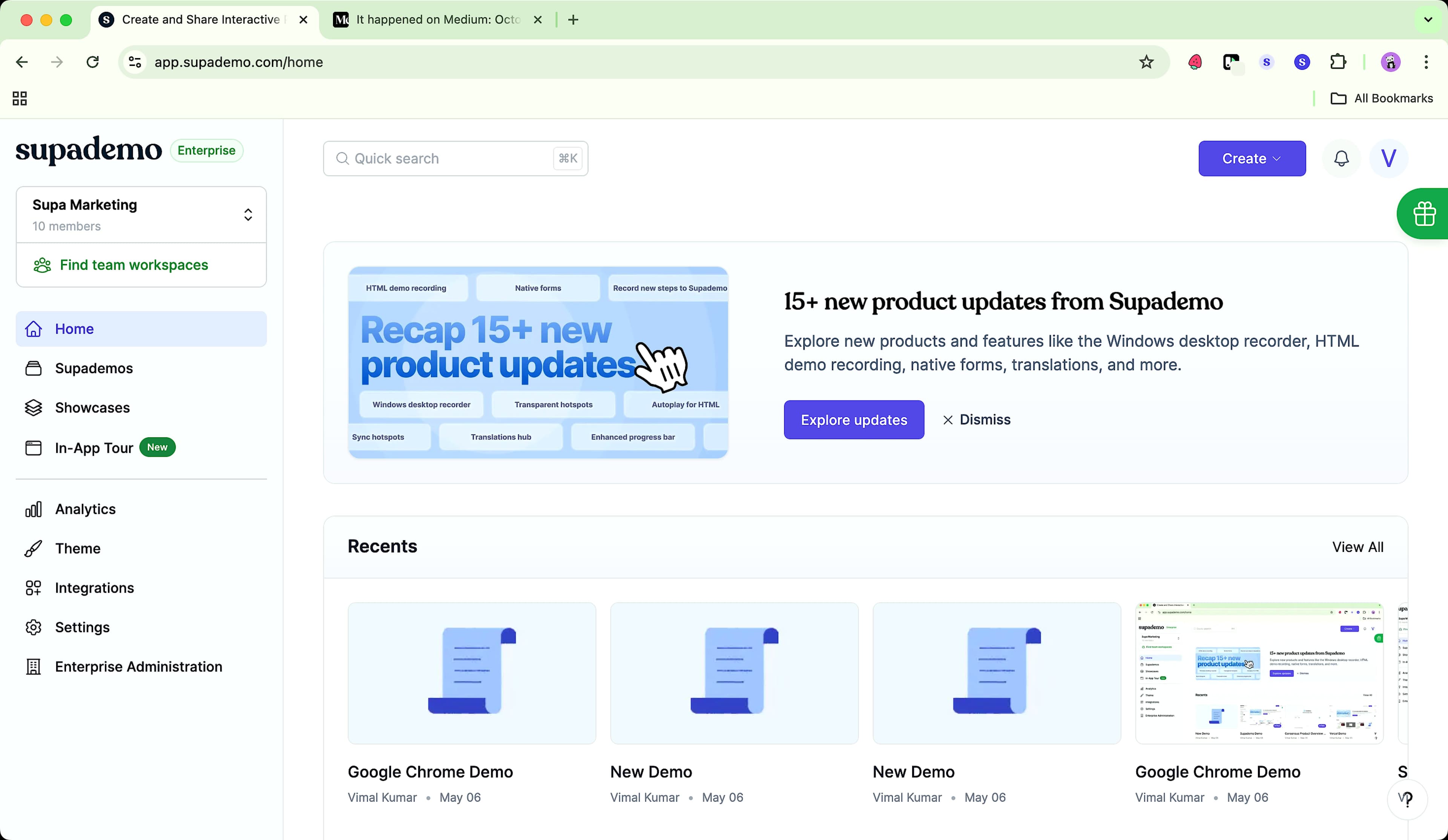
Task: Open the V profile avatar menu
Action: 1388,159
